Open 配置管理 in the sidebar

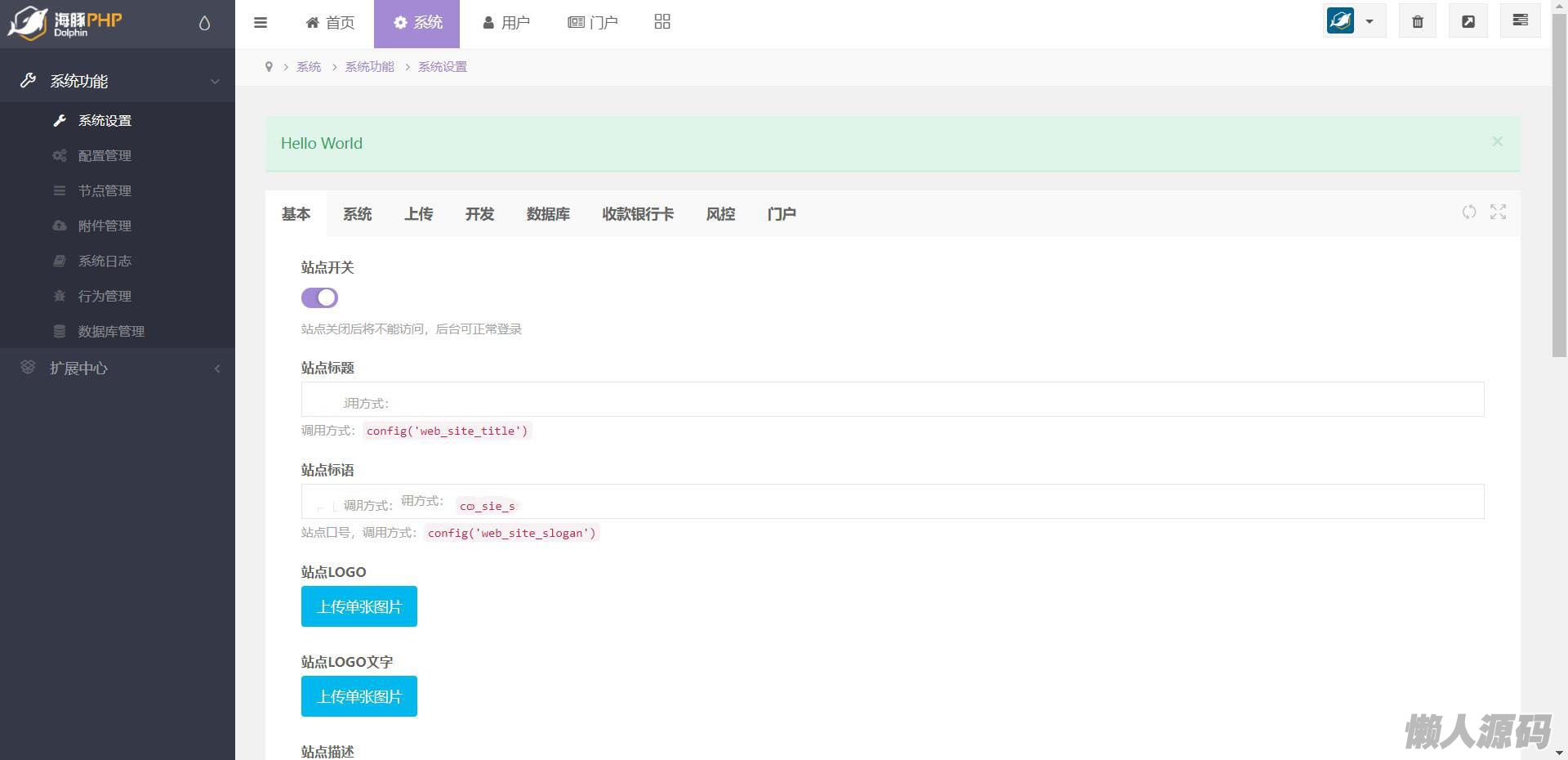click(105, 156)
